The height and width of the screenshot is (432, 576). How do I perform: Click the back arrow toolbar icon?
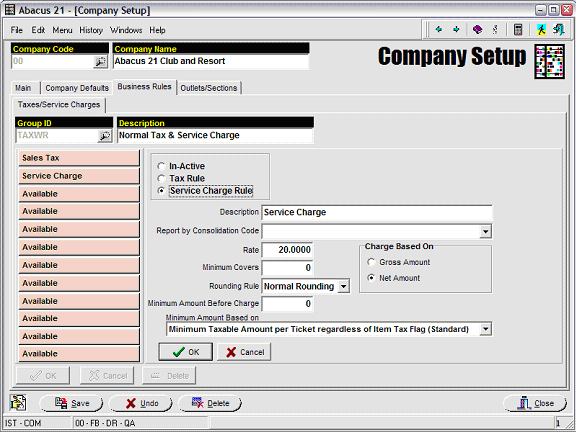point(439,29)
